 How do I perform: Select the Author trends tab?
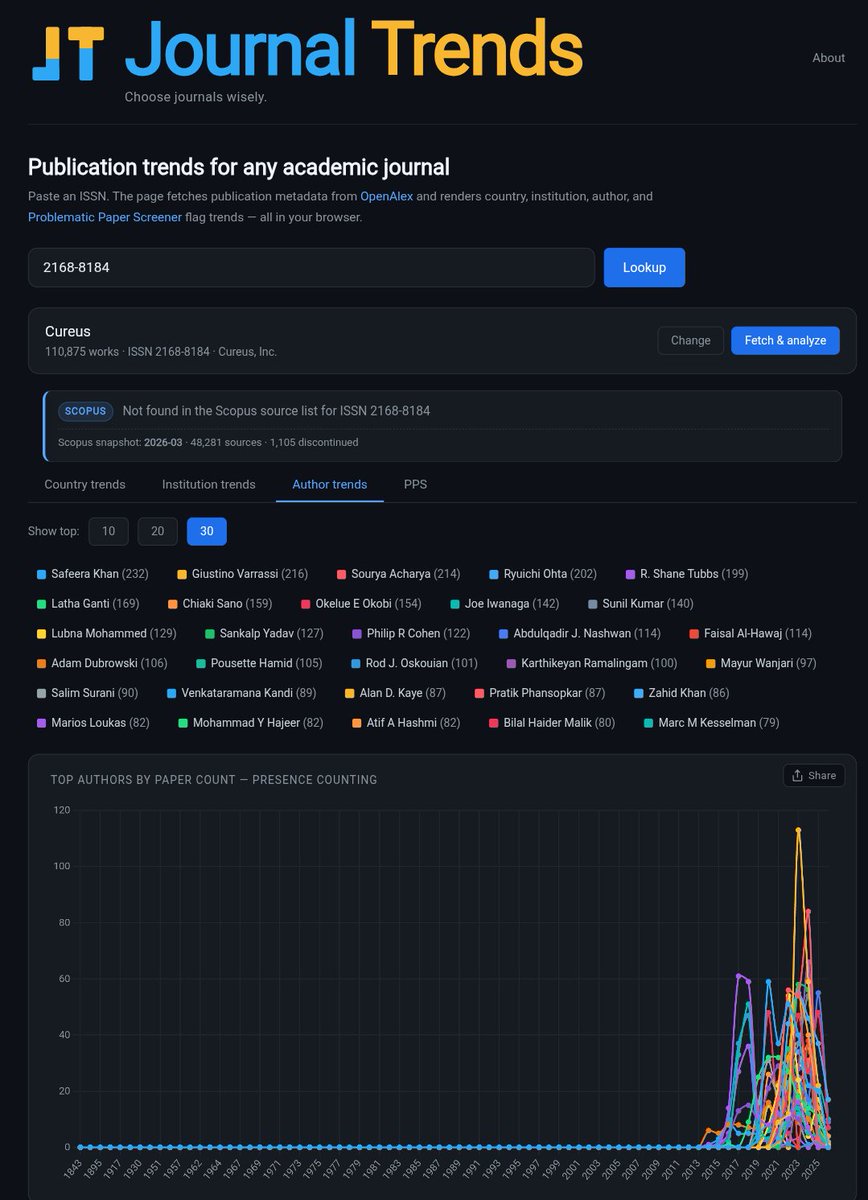click(x=330, y=484)
